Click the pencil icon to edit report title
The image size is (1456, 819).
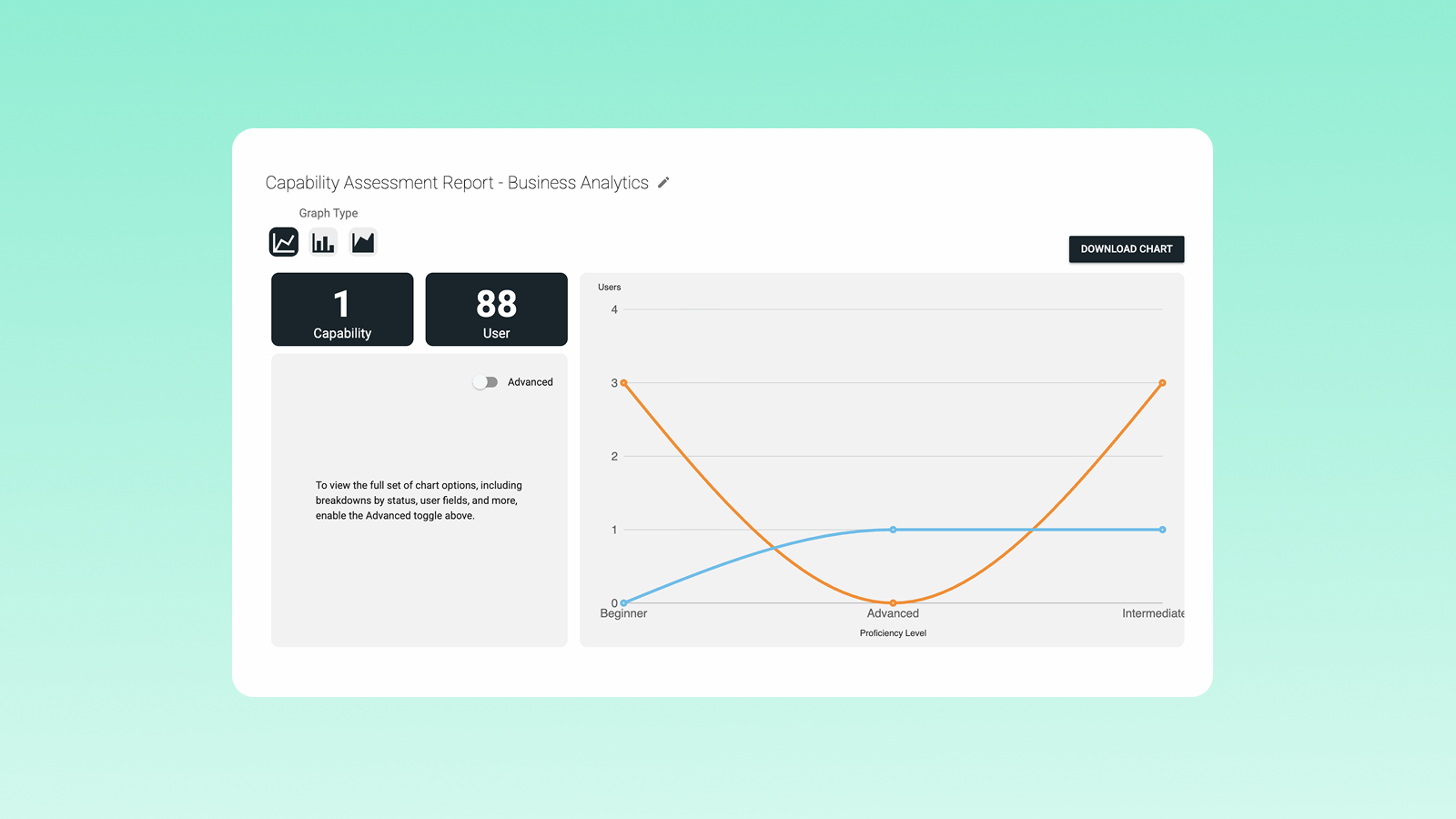663,183
